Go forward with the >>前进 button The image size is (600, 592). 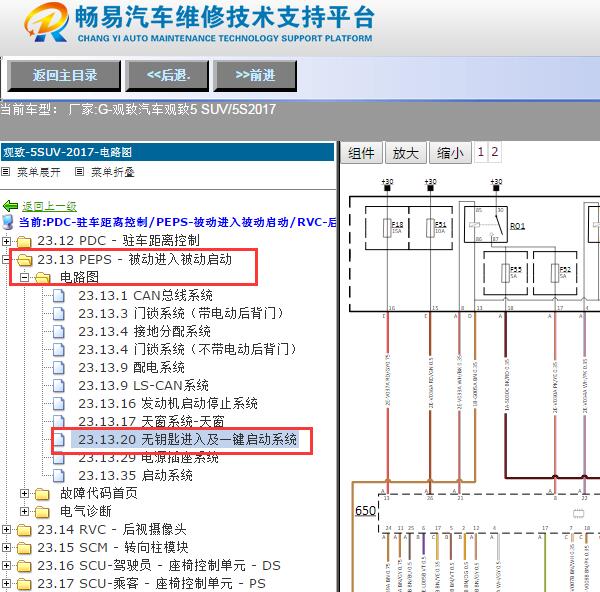[x=255, y=75]
